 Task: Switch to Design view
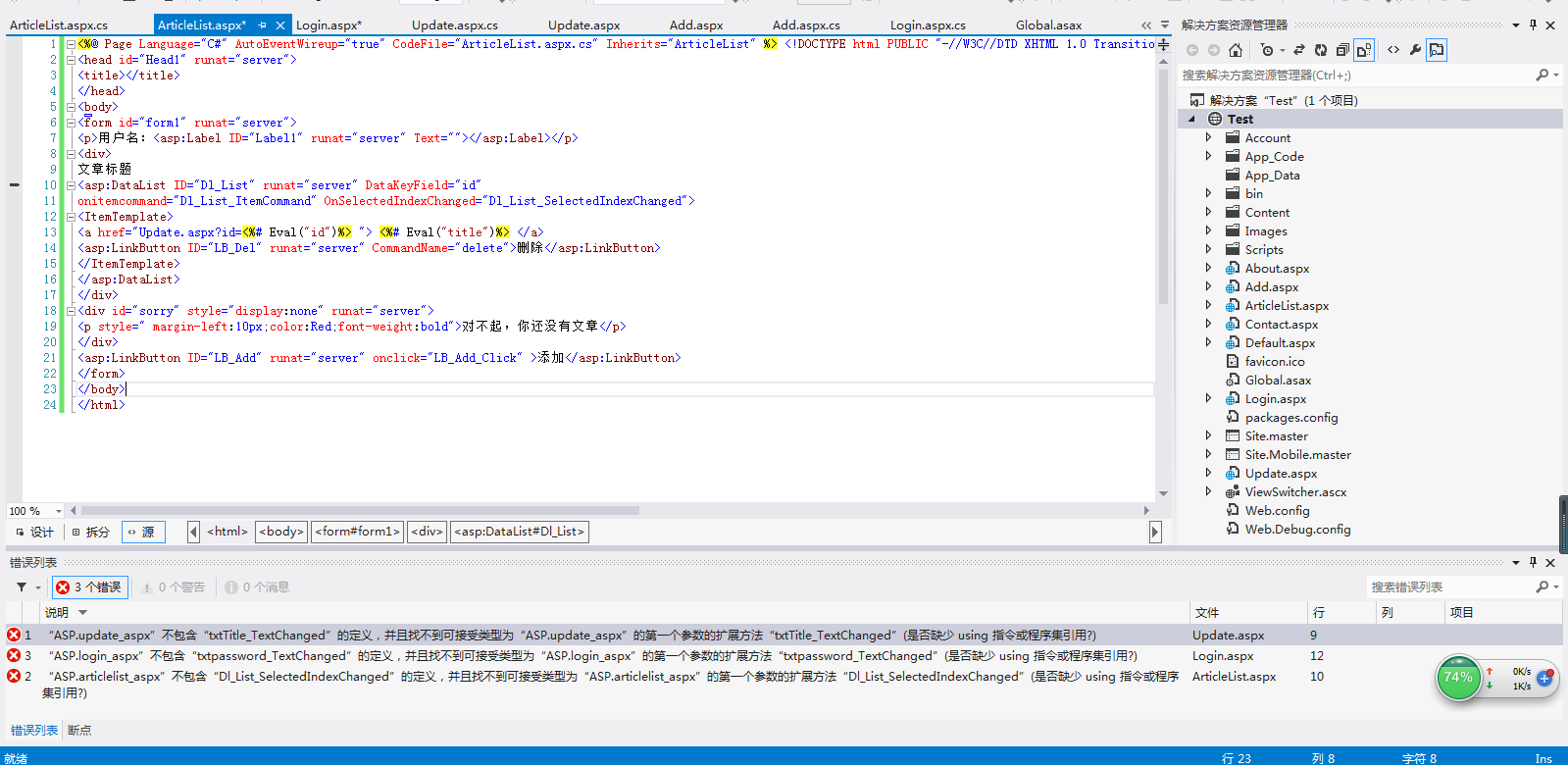click(34, 532)
